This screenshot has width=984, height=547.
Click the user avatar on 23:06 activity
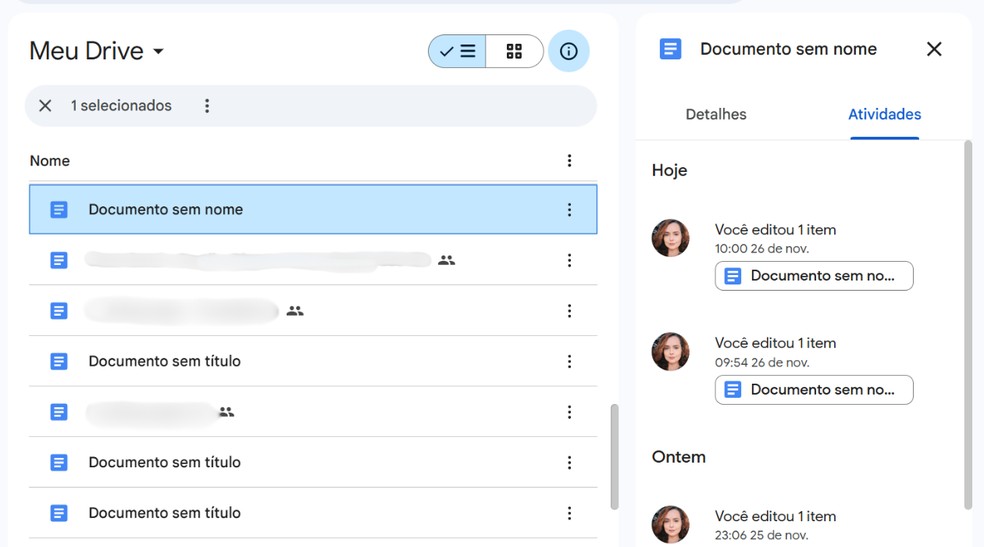click(670, 524)
